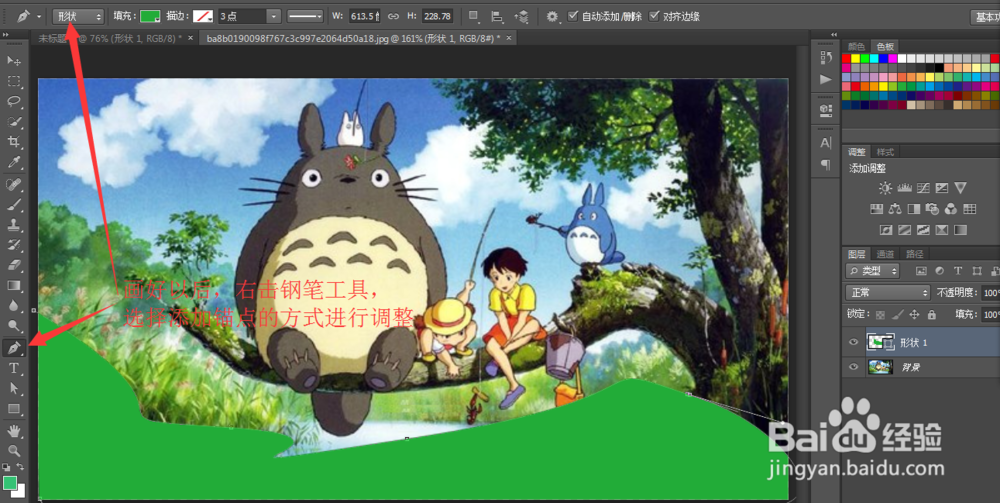The width and height of the screenshot is (1000, 503).
Task: Select the Clone Stamp tool
Action: point(13,224)
